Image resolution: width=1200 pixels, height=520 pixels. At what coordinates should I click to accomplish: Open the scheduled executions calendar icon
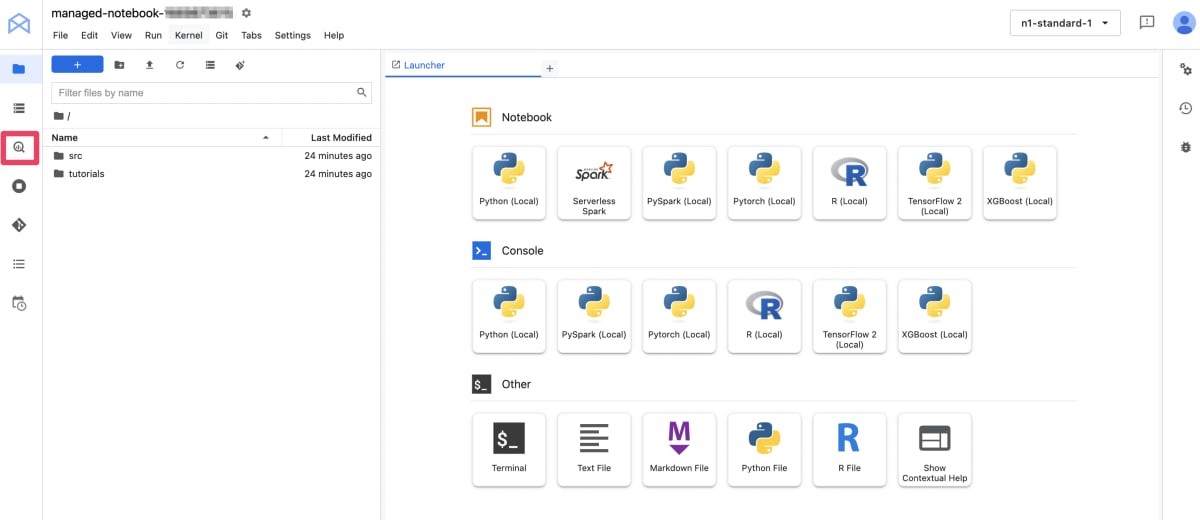tap(19, 303)
